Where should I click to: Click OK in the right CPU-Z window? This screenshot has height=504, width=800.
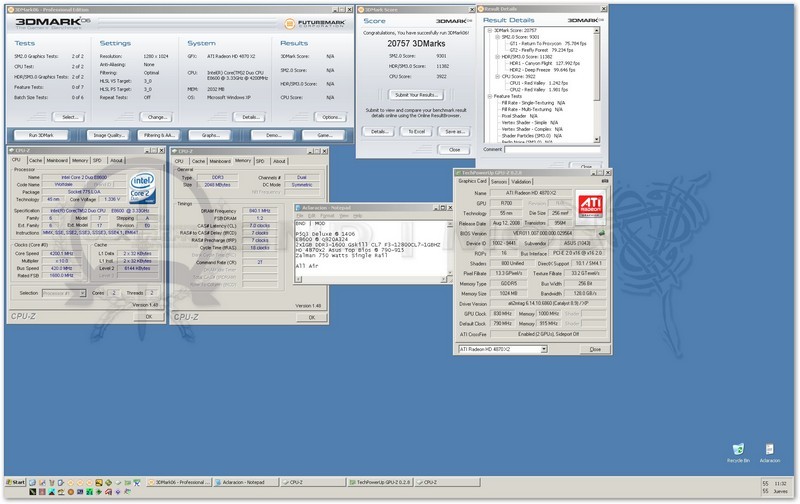pos(311,317)
